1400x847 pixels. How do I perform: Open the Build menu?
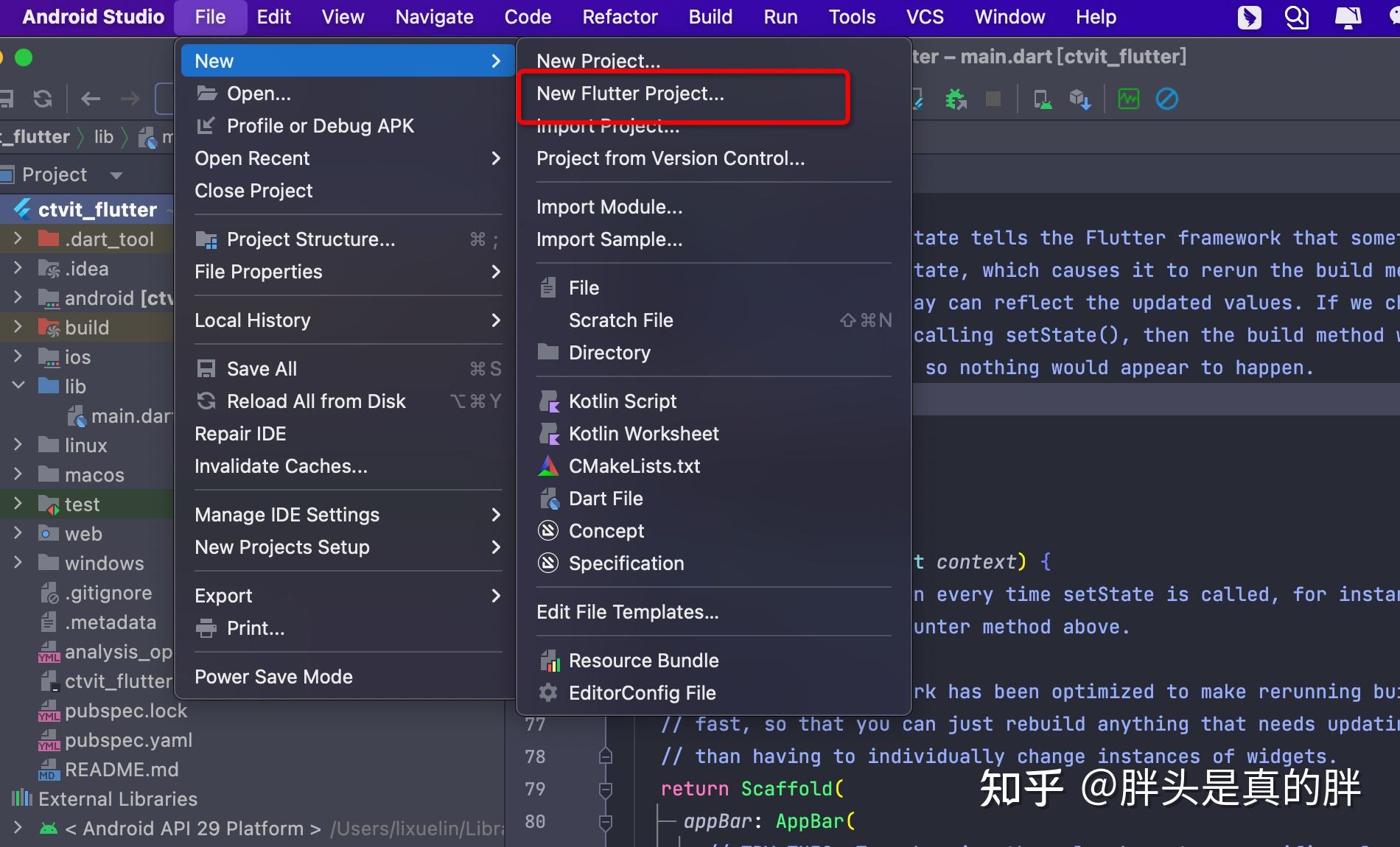(x=710, y=17)
